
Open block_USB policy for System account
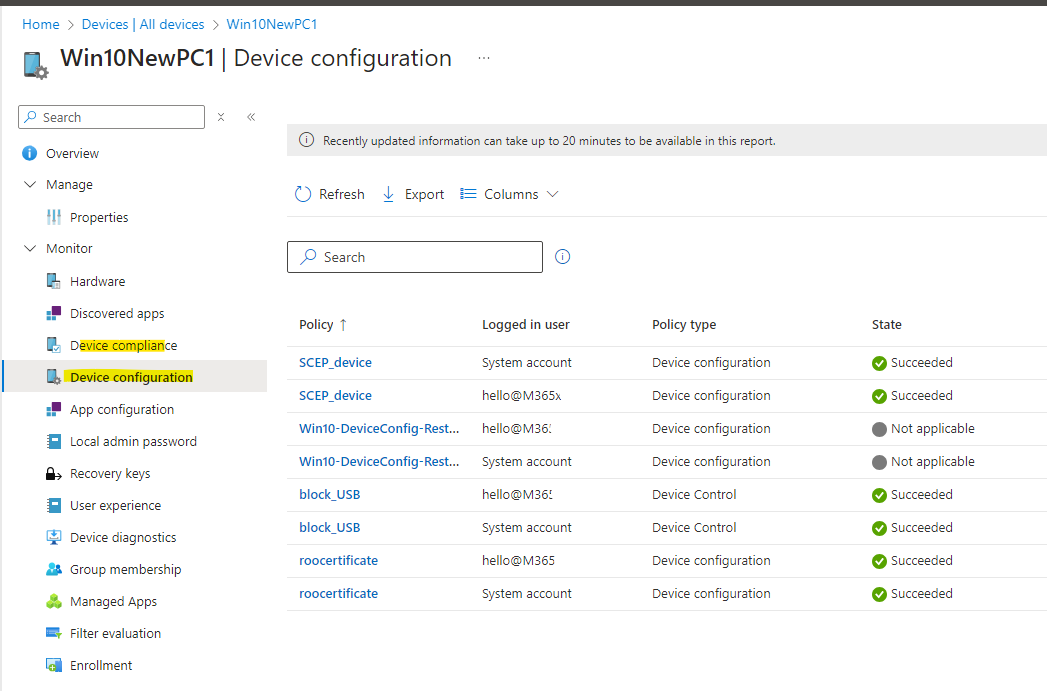[x=329, y=528]
